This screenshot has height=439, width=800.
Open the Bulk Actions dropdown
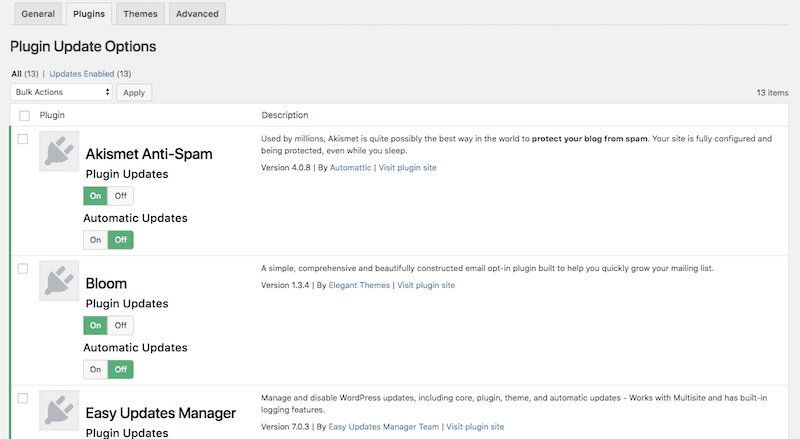tap(61, 92)
